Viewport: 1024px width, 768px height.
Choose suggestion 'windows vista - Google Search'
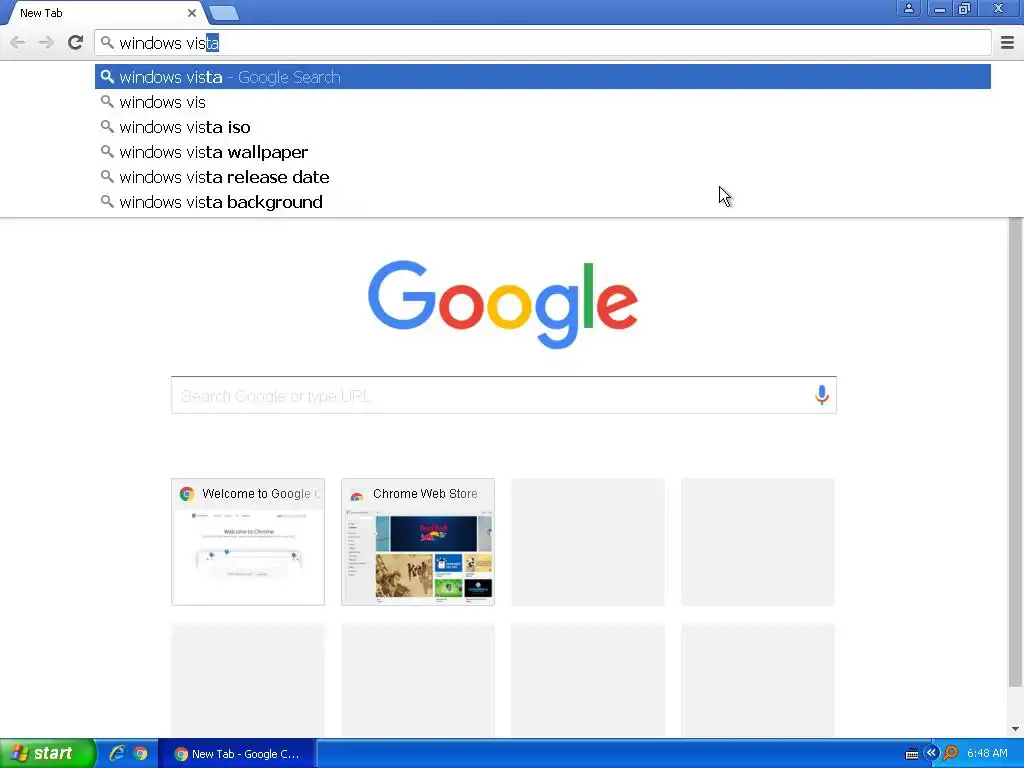coord(543,77)
